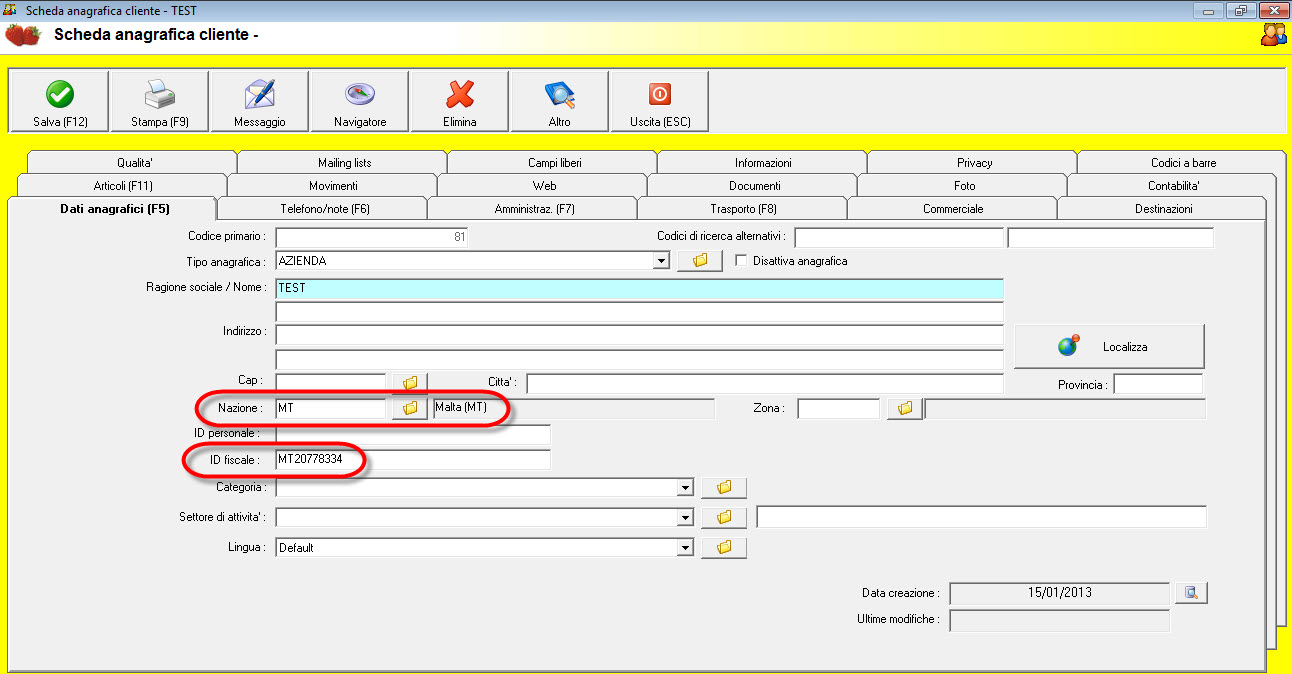Image resolution: width=1292 pixels, height=674 pixels.
Task: Open the Movimenti tab
Action: [x=333, y=186]
